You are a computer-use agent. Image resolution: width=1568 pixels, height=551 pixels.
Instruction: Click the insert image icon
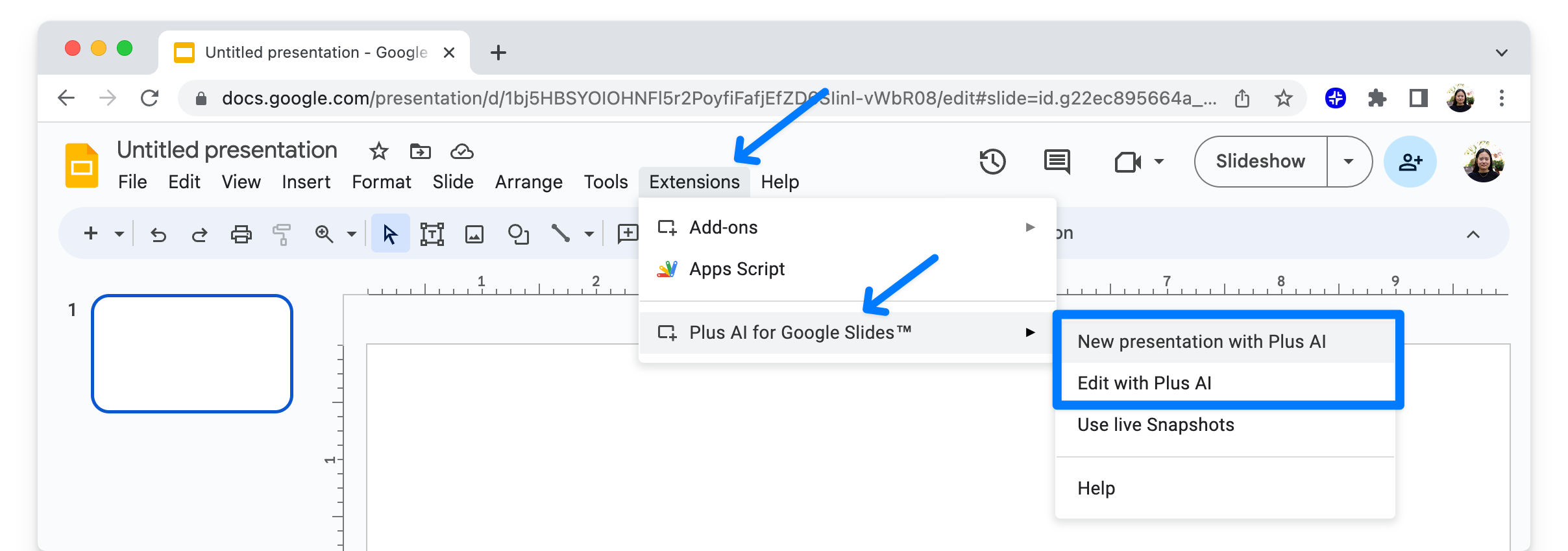click(x=474, y=234)
